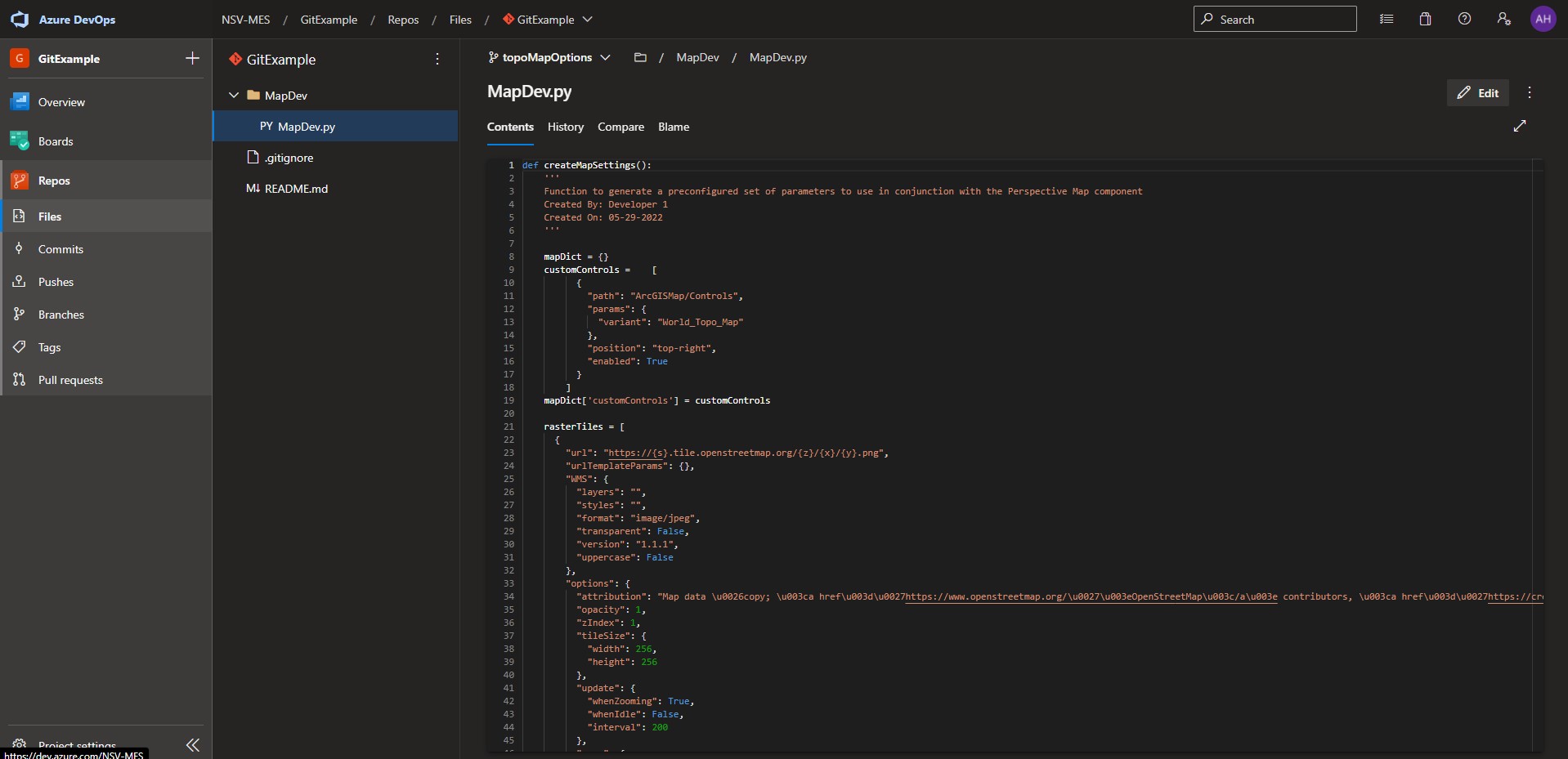1568x759 pixels.
Task: Open Pushes from the left navigation
Action: [x=56, y=281]
